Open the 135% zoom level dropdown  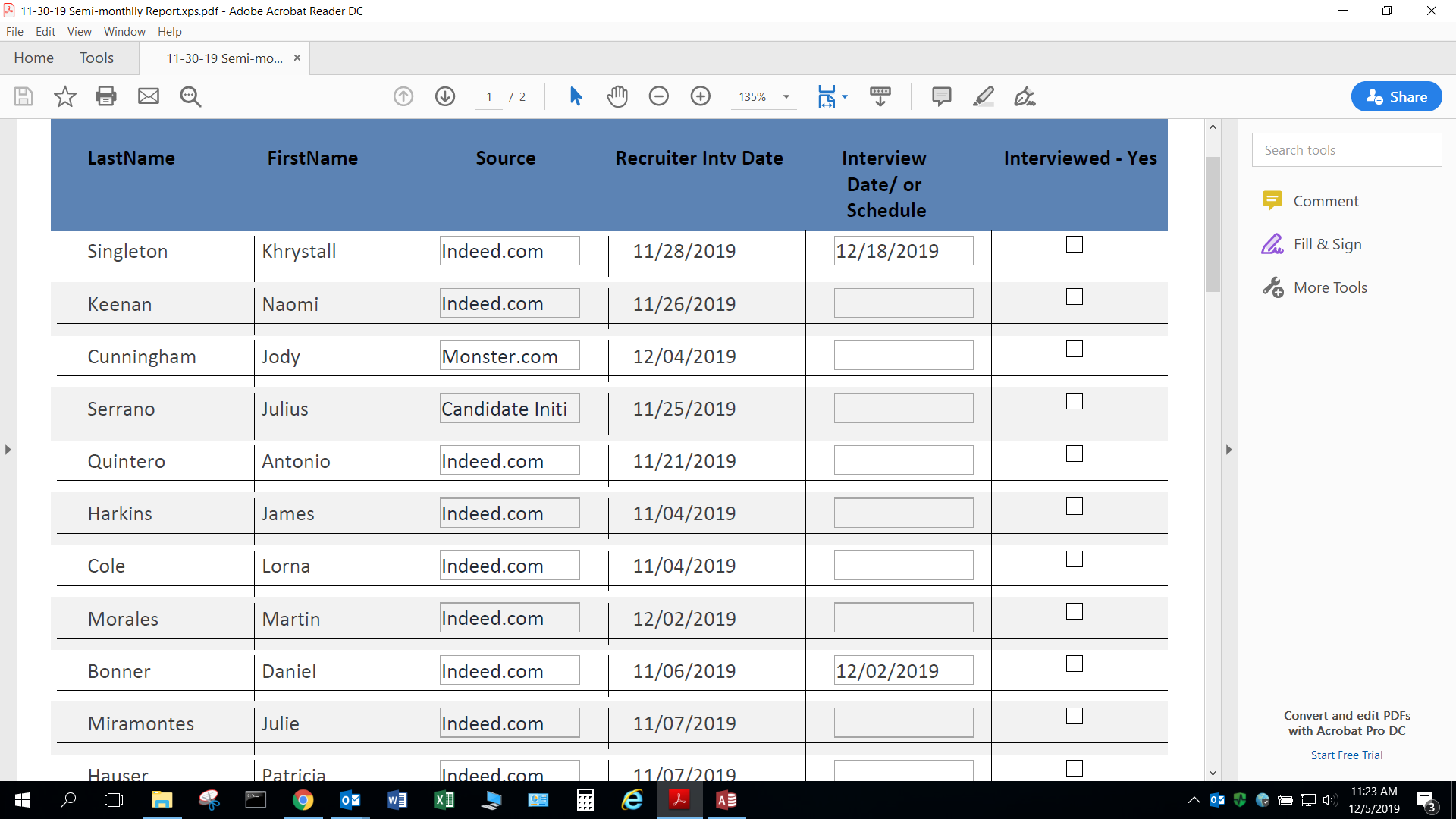(x=786, y=97)
